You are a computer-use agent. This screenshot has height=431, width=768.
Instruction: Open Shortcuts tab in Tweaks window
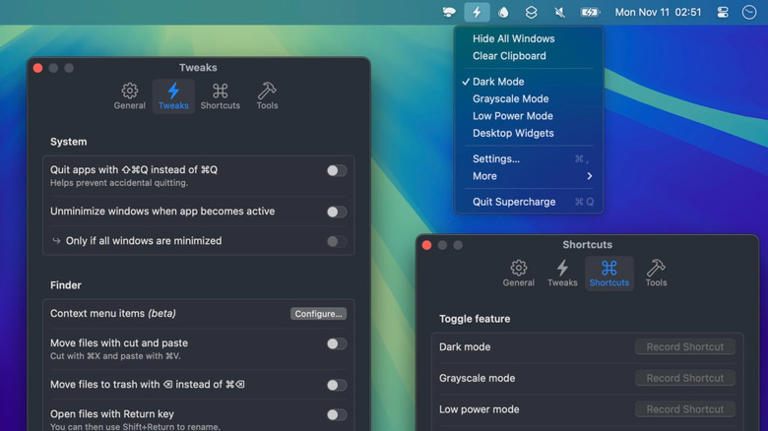click(x=220, y=96)
